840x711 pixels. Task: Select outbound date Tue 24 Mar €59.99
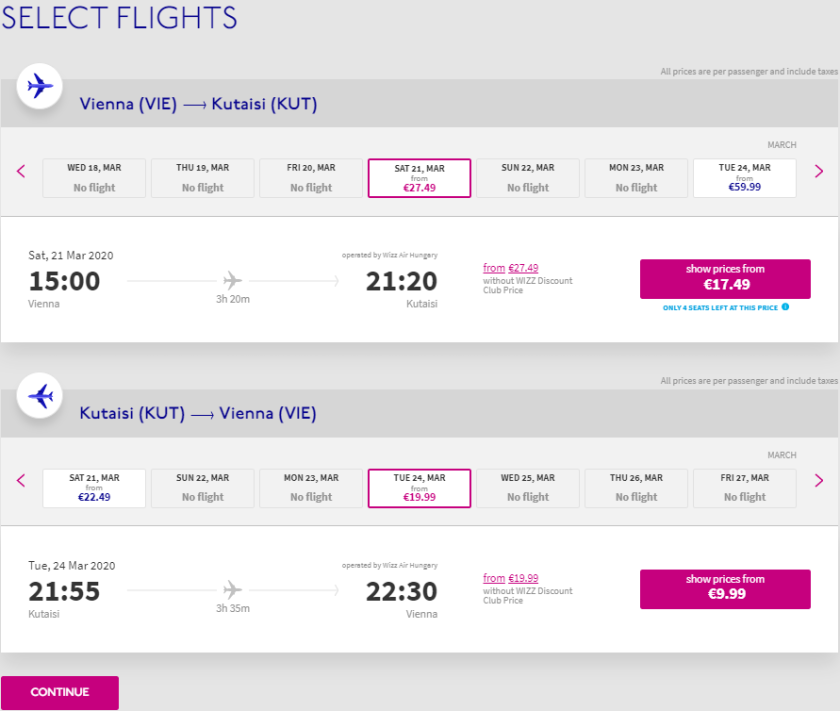pos(744,178)
